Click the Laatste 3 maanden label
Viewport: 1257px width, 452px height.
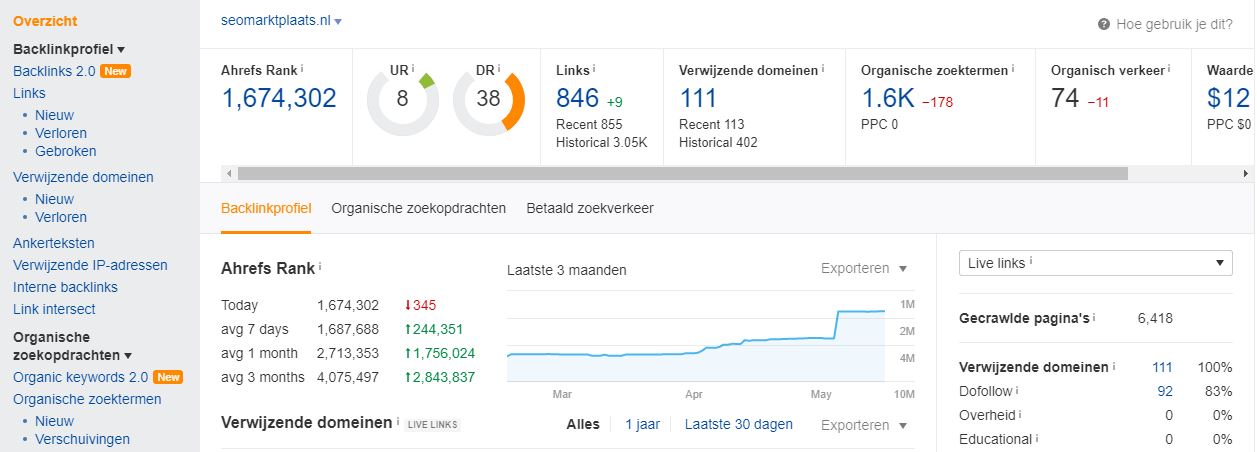[x=567, y=270]
